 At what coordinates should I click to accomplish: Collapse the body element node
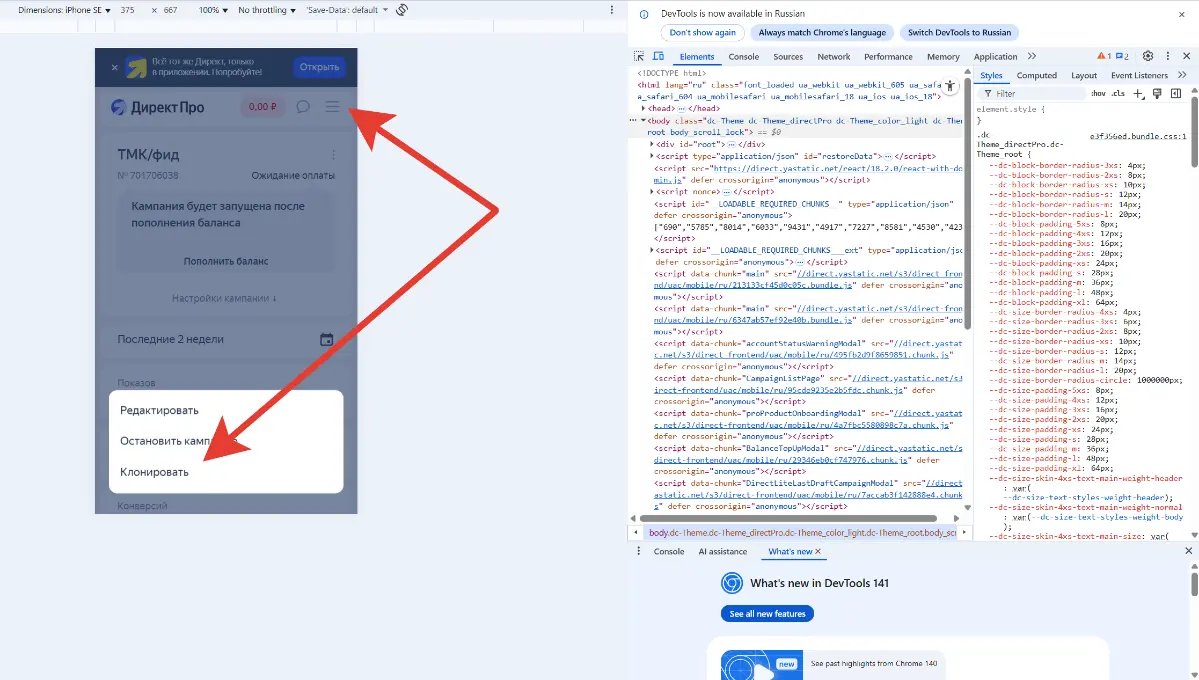643,121
